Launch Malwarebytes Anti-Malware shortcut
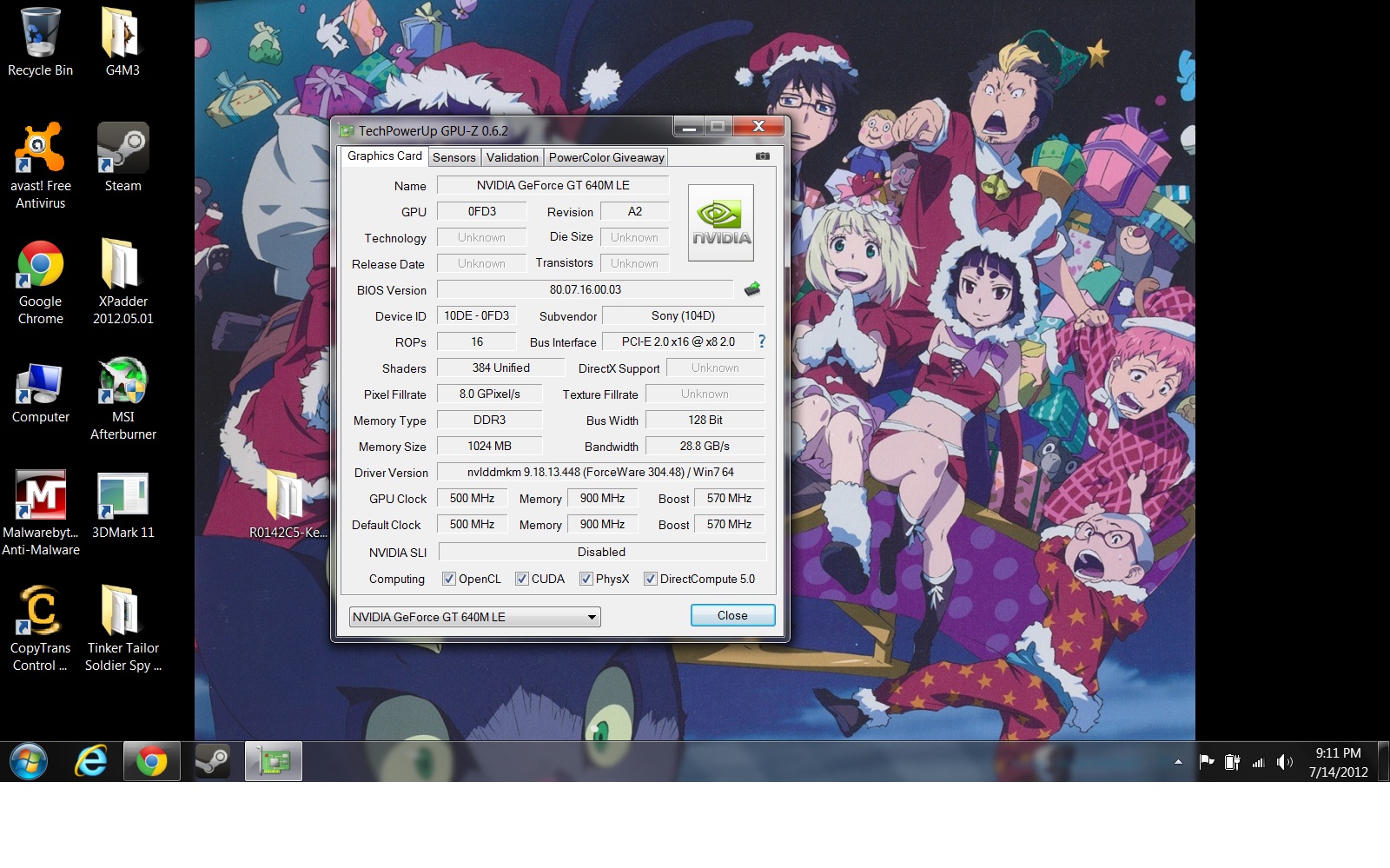1390x868 pixels. 40,513
